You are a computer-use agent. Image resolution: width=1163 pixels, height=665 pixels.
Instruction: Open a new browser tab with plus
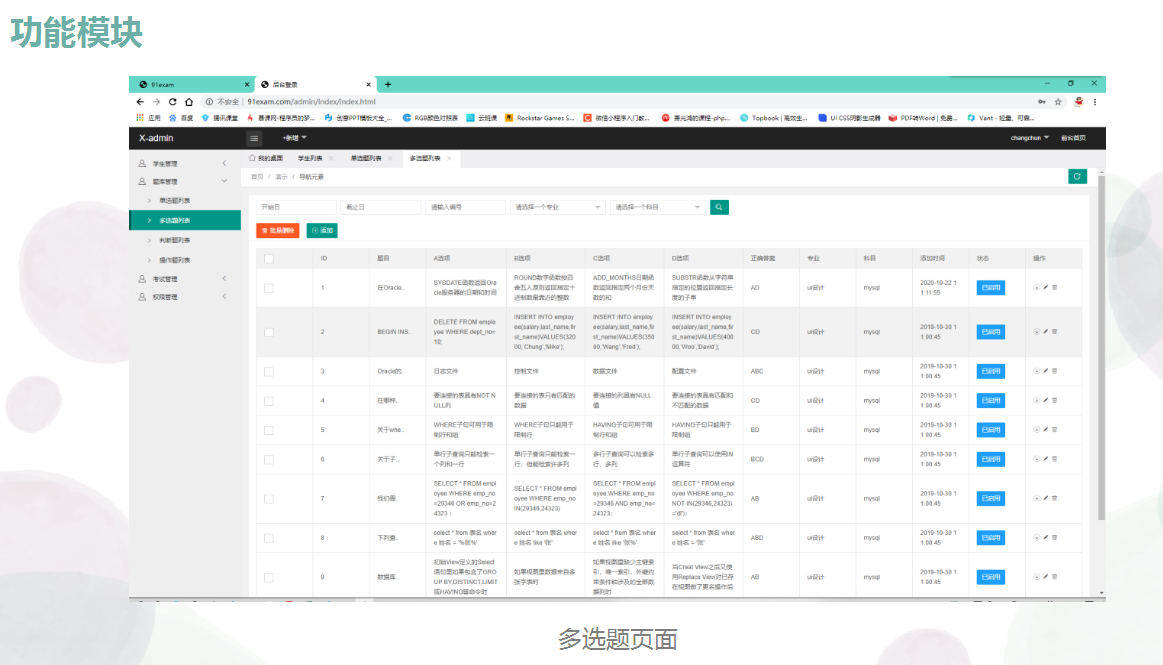coord(388,84)
